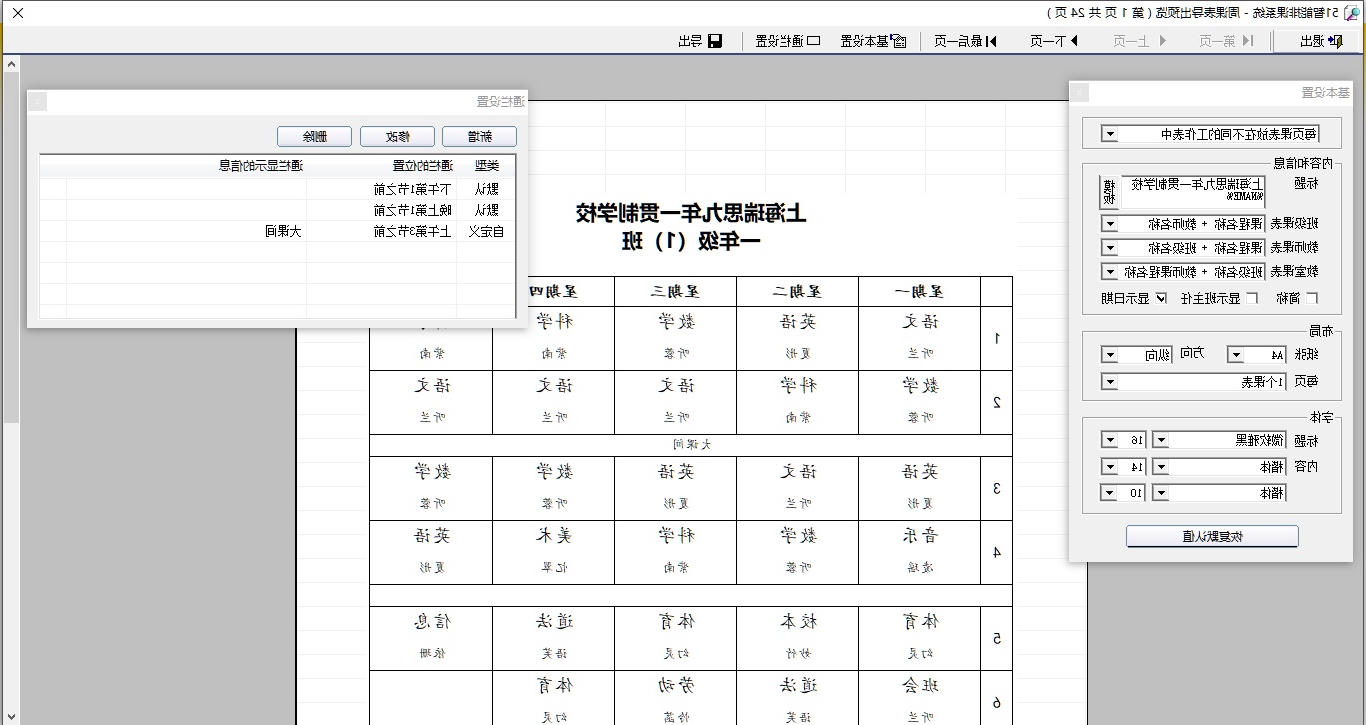
Task: Click the 通栏的位置 column header
Action: [382, 166]
